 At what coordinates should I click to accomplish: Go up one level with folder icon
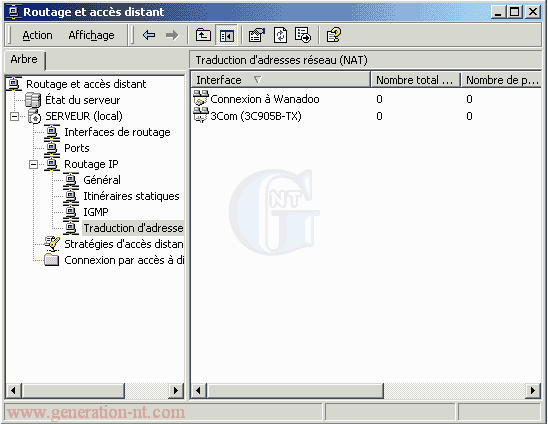(x=203, y=35)
